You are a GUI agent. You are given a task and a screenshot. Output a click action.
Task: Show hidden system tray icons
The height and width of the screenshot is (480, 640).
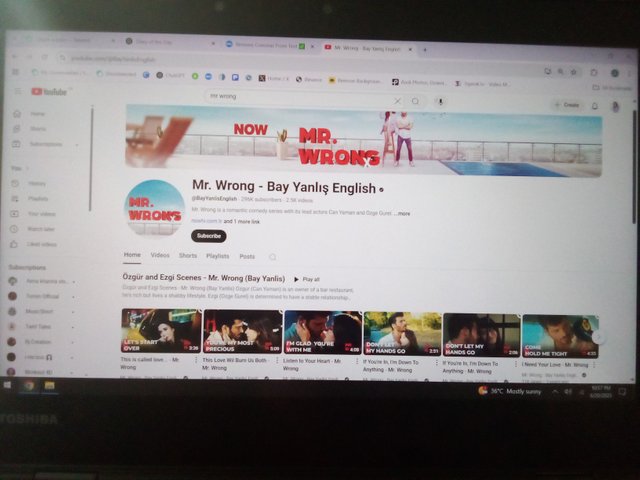(x=555, y=392)
